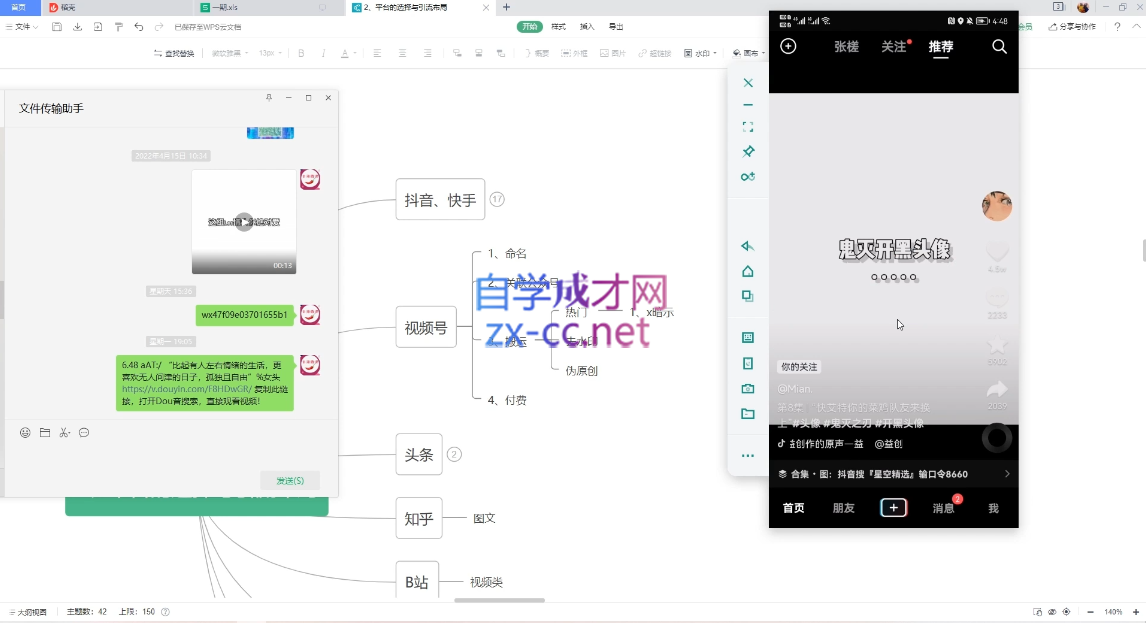The image size is (1146, 623).
Task: Open emoji picker in chat input
Action: [25, 433]
